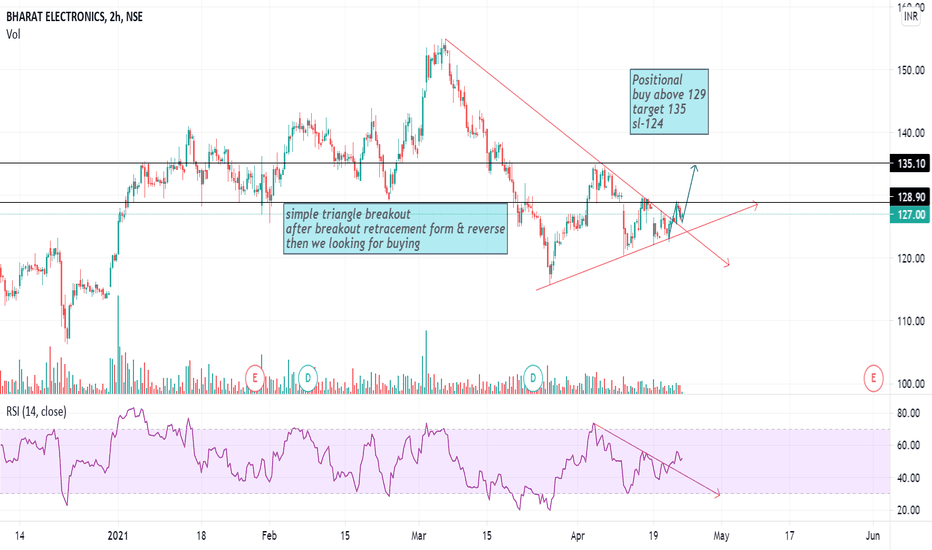Click the May date label on time axis

pos(721,536)
